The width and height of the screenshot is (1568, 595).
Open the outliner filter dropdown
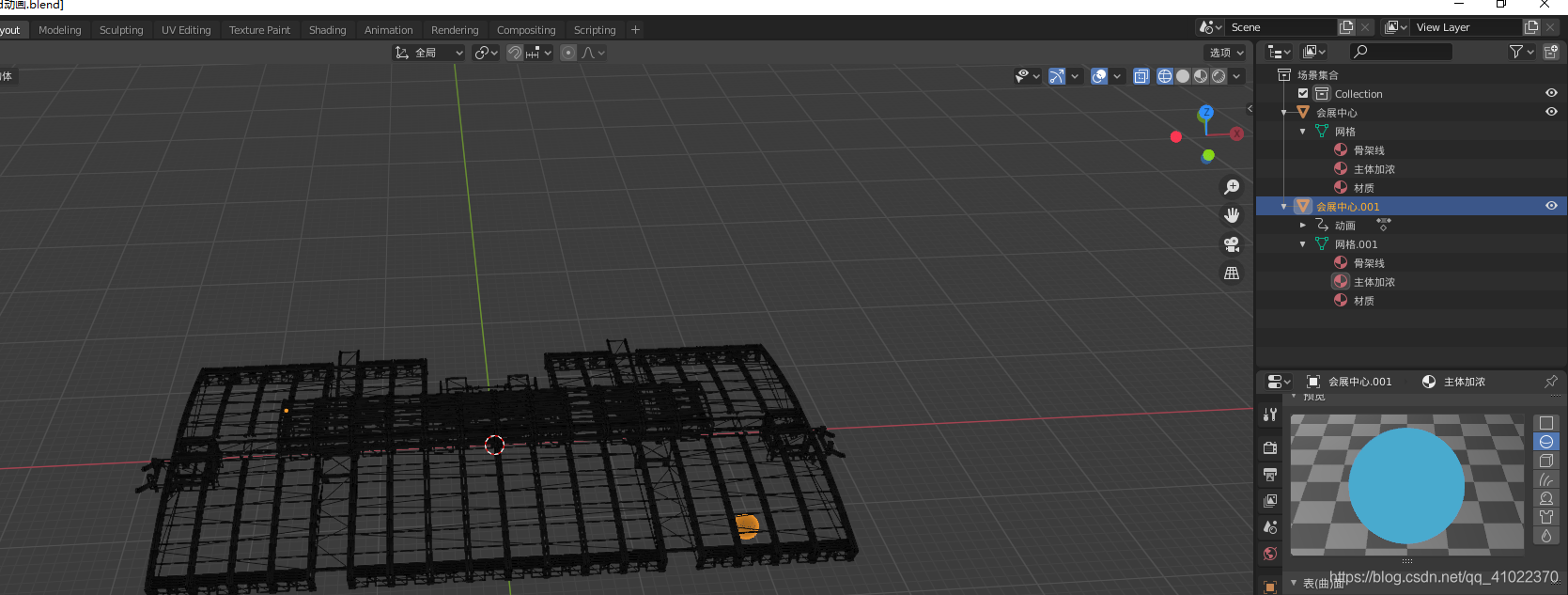pyautogui.click(x=1521, y=52)
